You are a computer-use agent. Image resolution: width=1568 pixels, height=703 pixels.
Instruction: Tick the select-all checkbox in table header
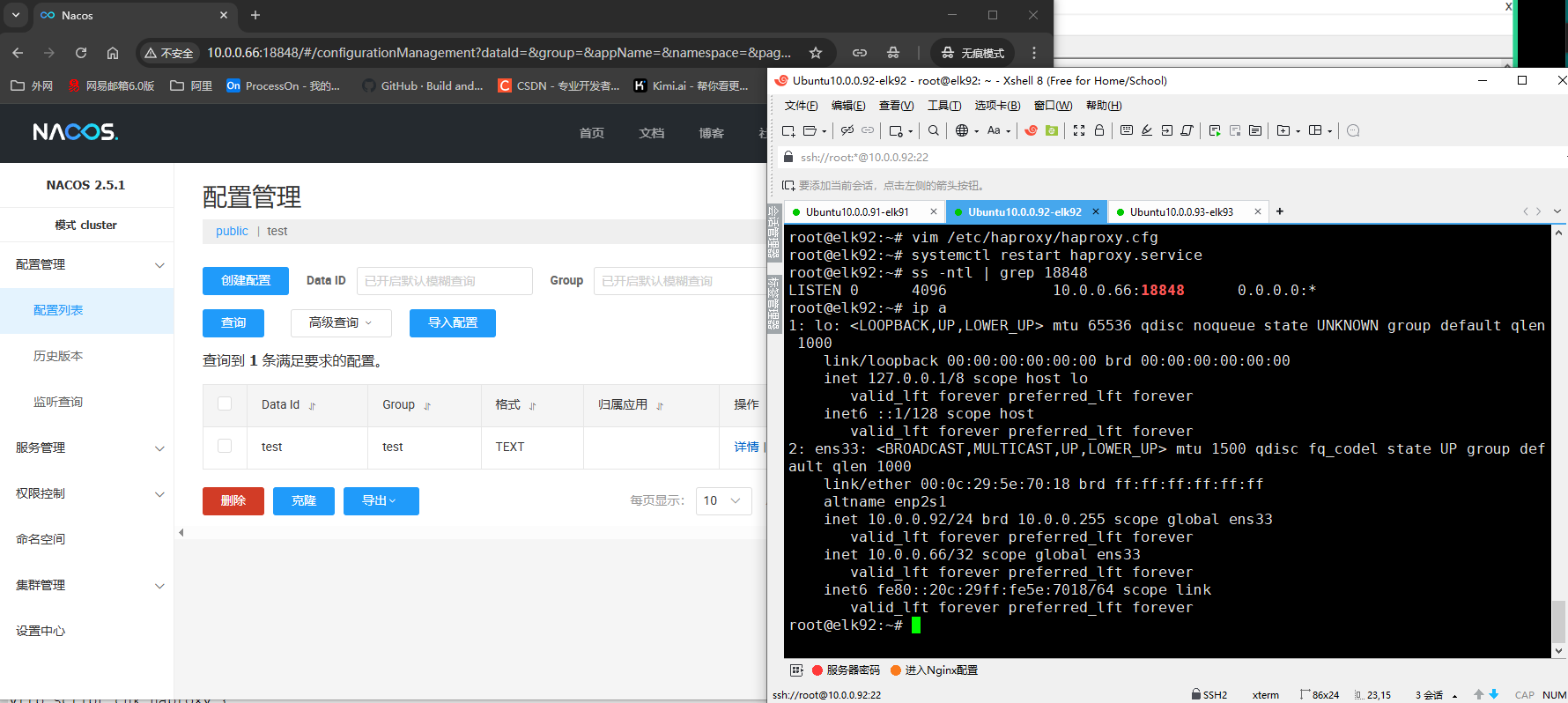pyautogui.click(x=225, y=403)
